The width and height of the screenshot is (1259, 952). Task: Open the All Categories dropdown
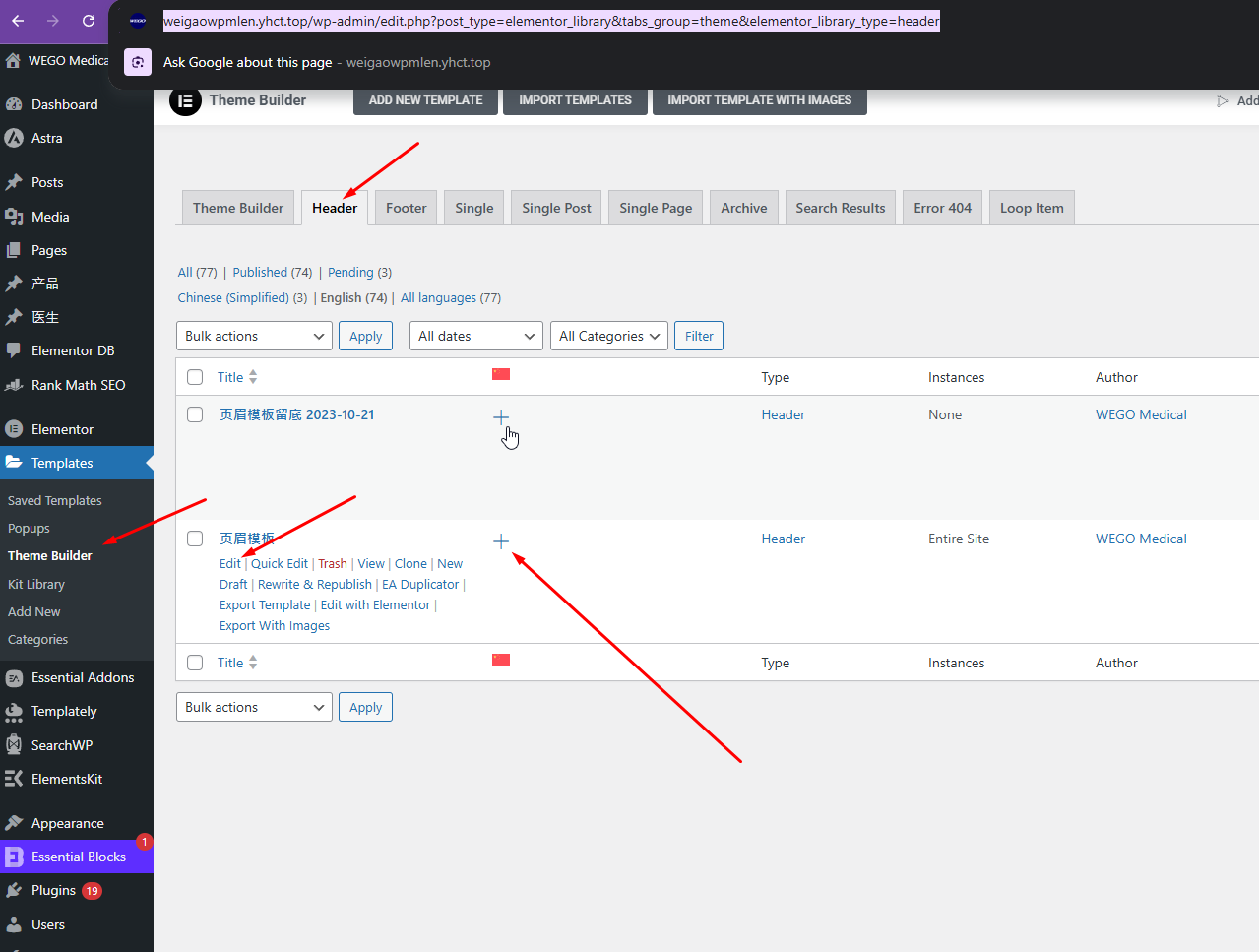(608, 336)
